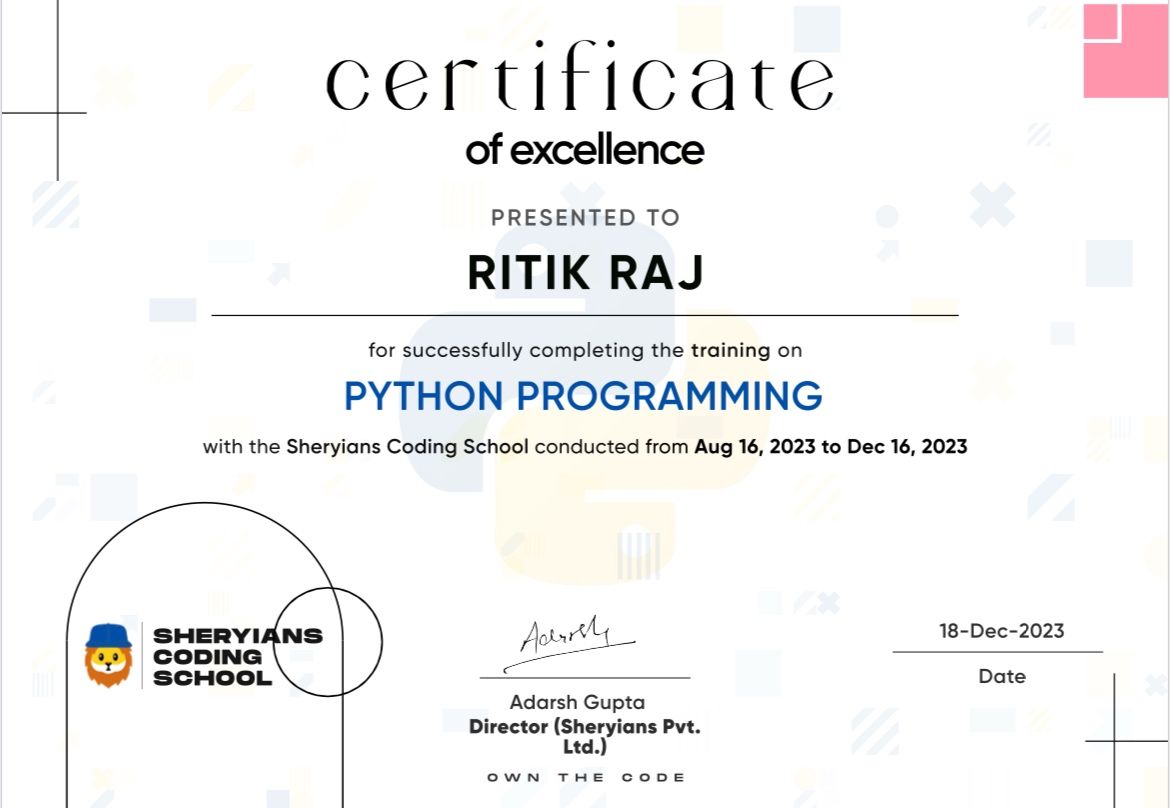
Task: Click the lion mascot logo
Action: click(109, 655)
